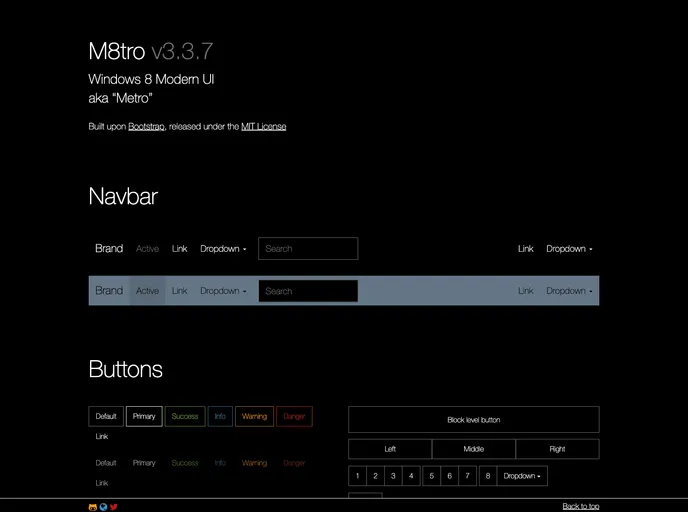Expand Dropdown next to Link in blue navbar
The width and height of the screenshot is (688, 512).
pyautogui.click(x=569, y=291)
